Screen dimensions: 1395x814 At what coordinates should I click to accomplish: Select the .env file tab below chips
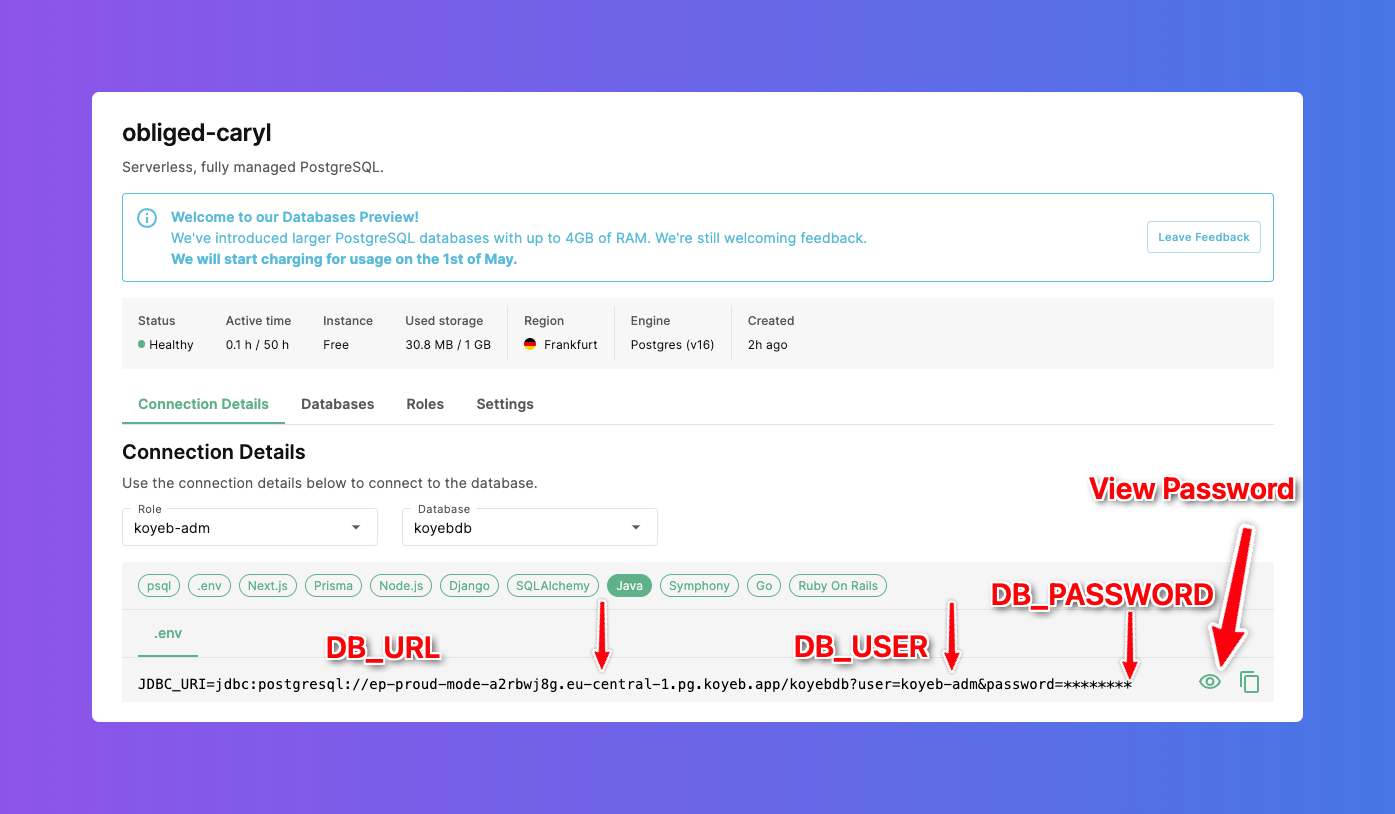tap(168, 634)
